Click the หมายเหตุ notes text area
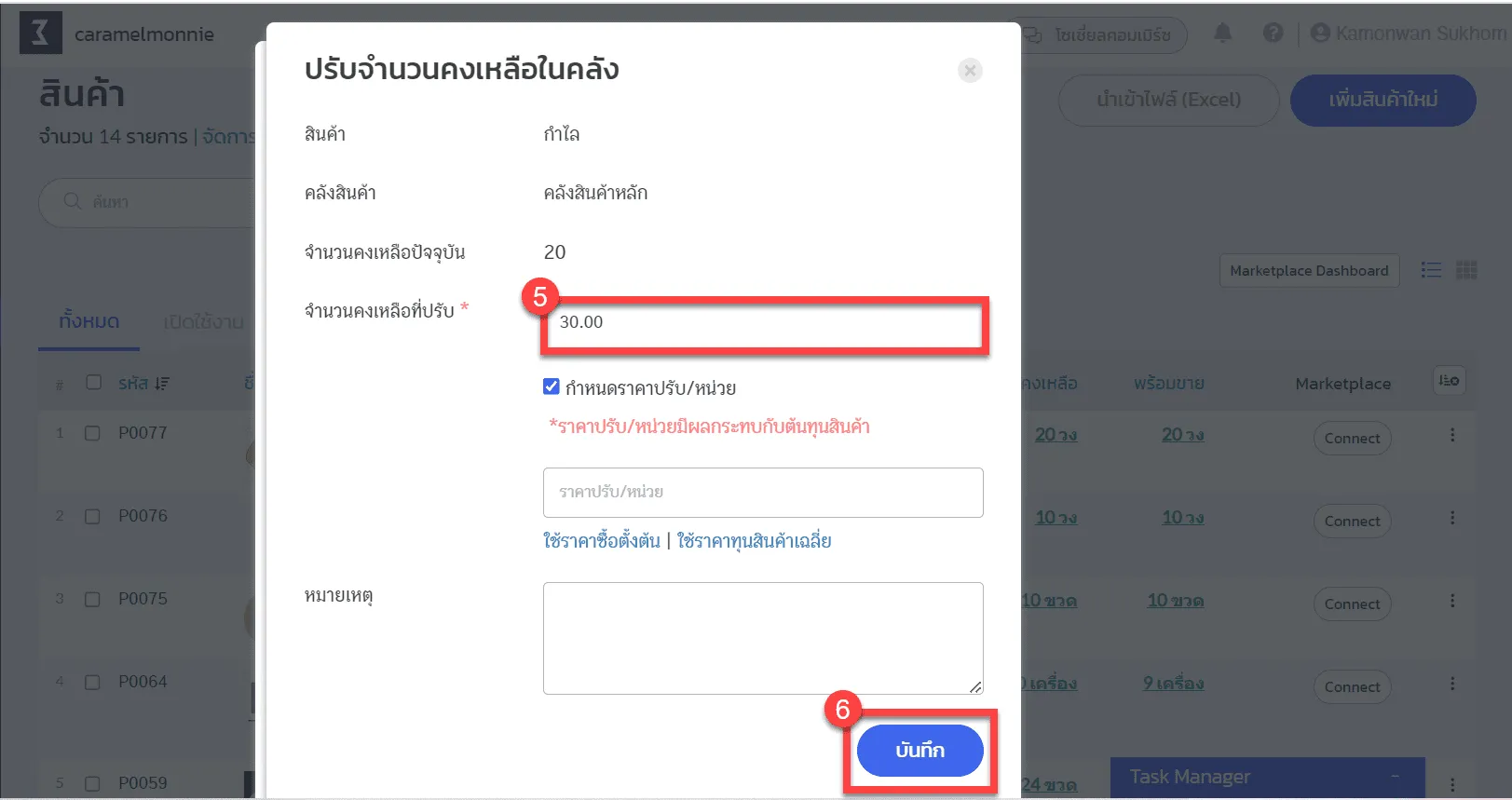Image resolution: width=1512 pixels, height=800 pixels. pos(762,638)
